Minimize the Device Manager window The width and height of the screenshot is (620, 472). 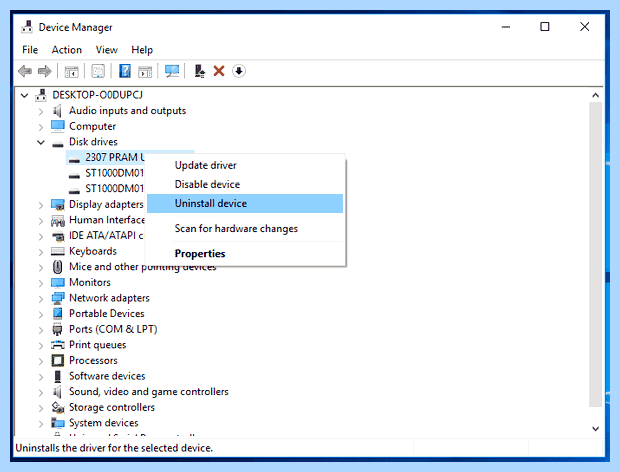click(x=506, y=27)
